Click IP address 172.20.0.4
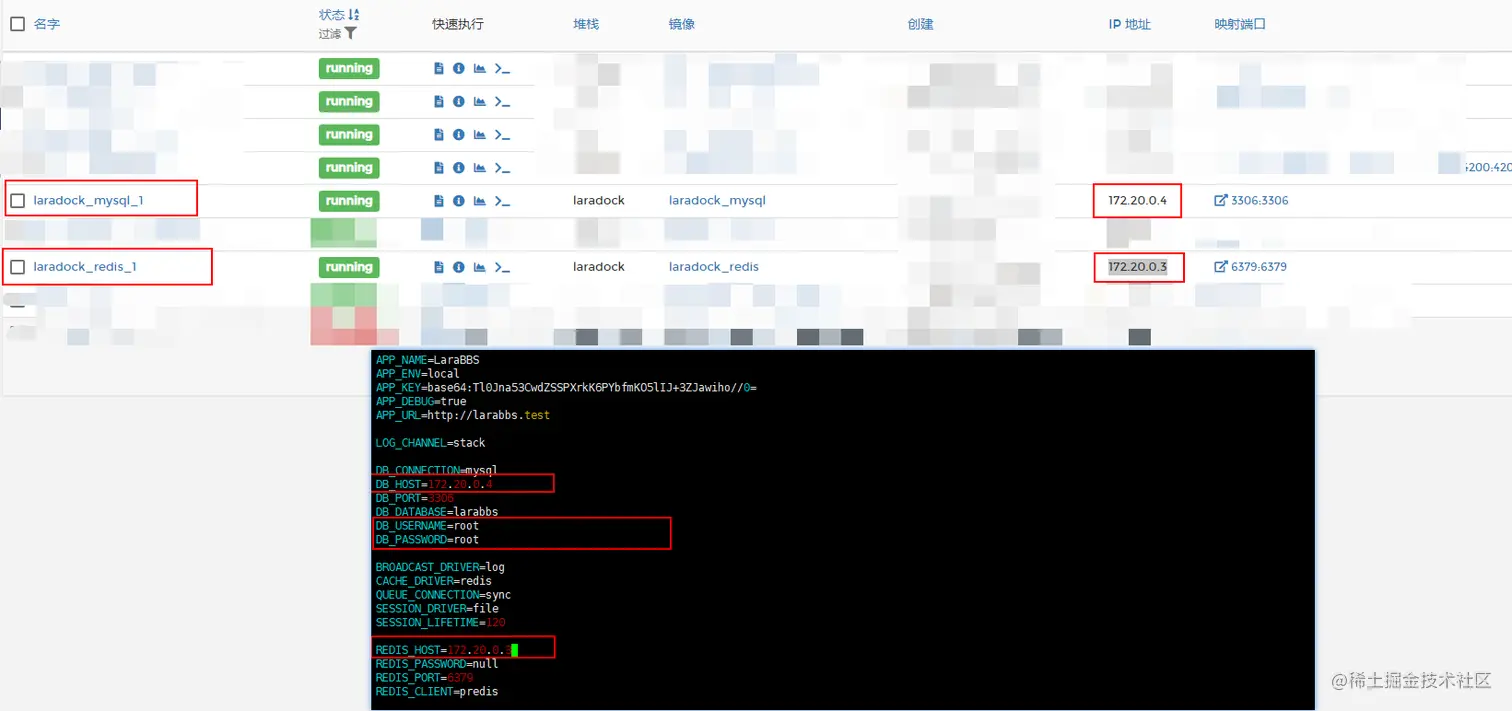 click(1137, 201)
